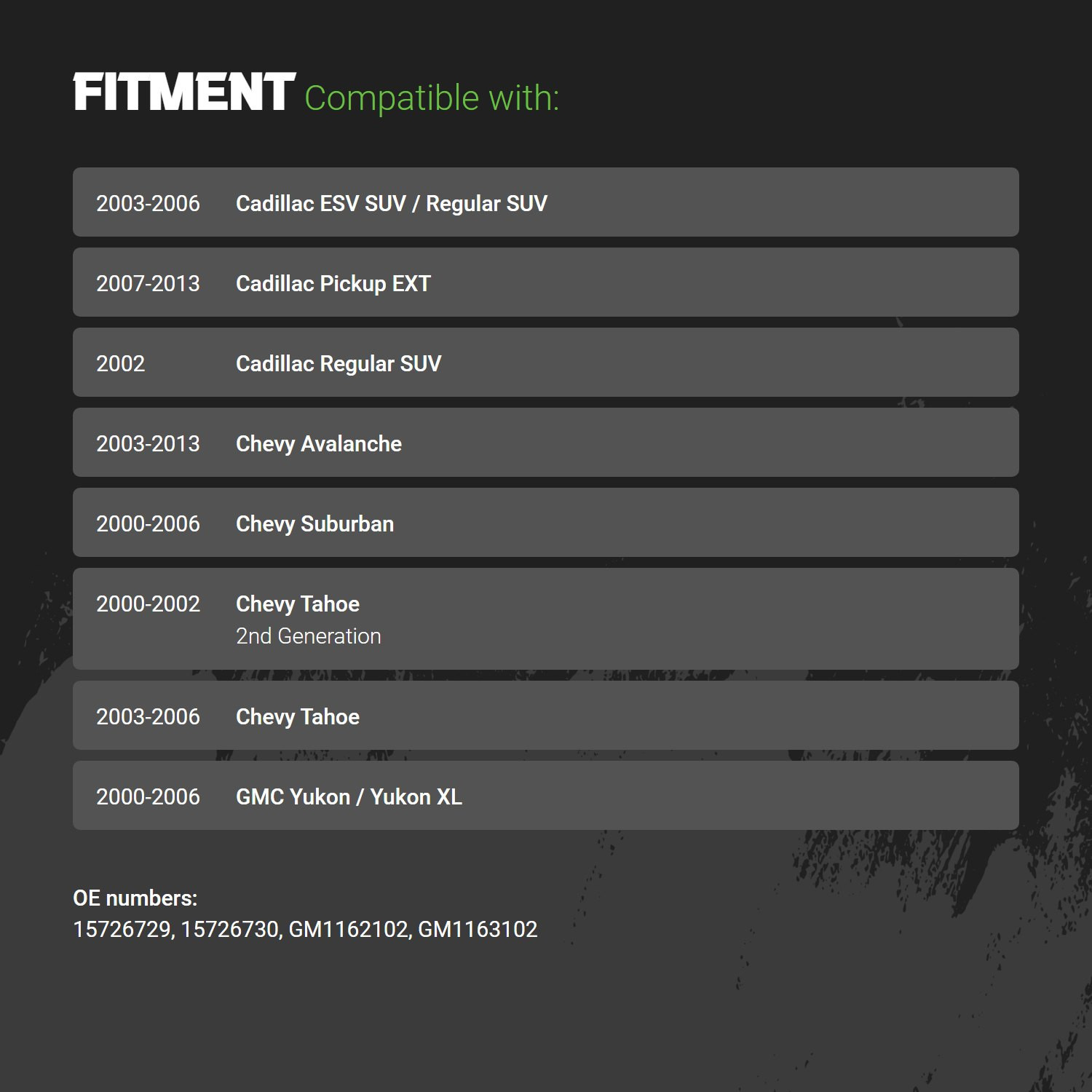Viewport: 1092px width, 1092px height.
Task: Click the 2007-2013 year range
Action: coord(148,283)
